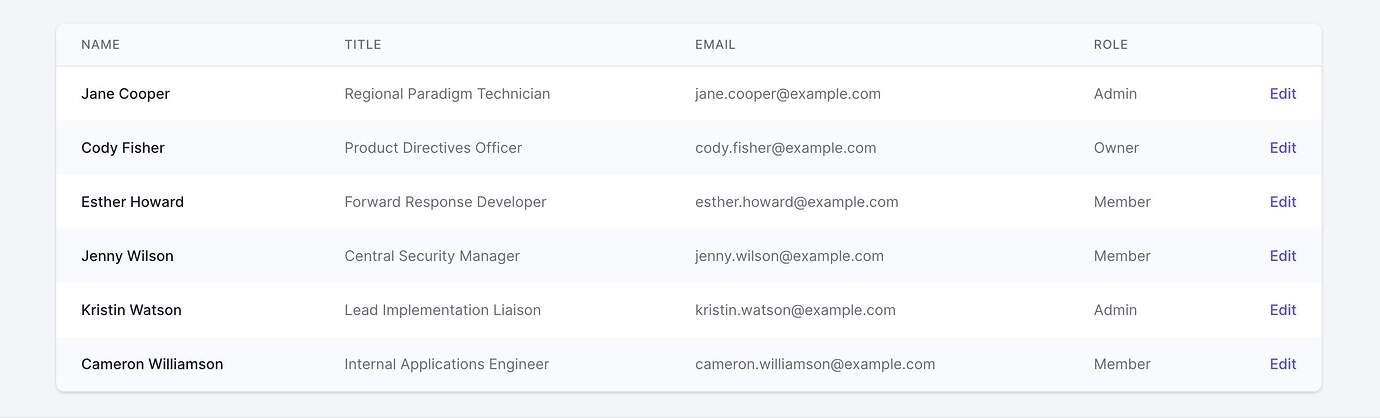Select the name Esther Howard
The image size is (1380, 418).
pyautogui.click(x=132, y=202)
